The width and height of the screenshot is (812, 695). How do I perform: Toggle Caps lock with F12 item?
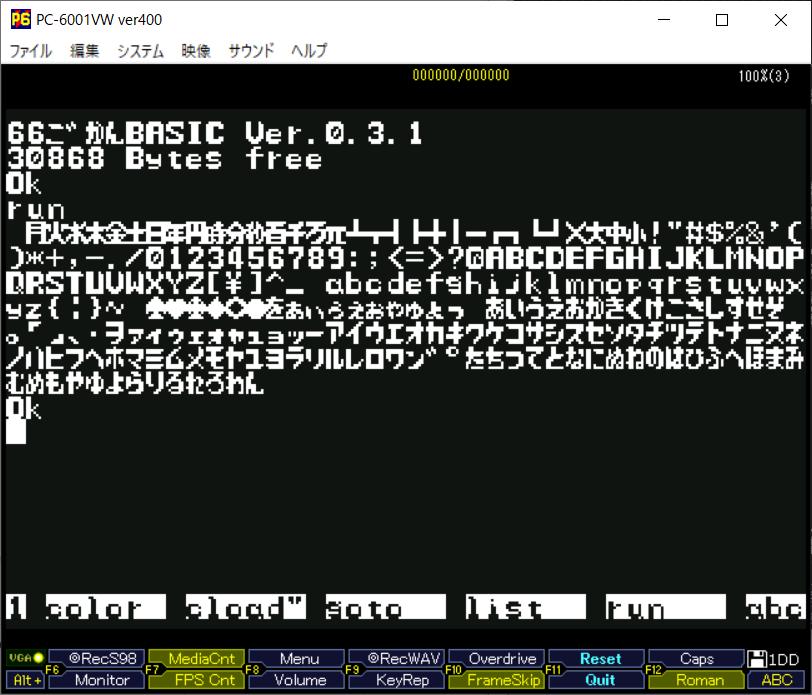[696, 658]
